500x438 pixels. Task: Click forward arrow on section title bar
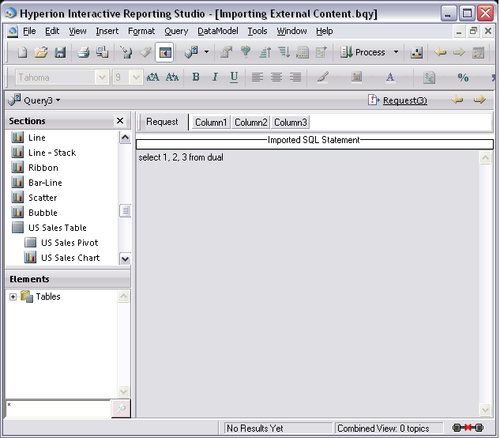[x=479, y=100]
